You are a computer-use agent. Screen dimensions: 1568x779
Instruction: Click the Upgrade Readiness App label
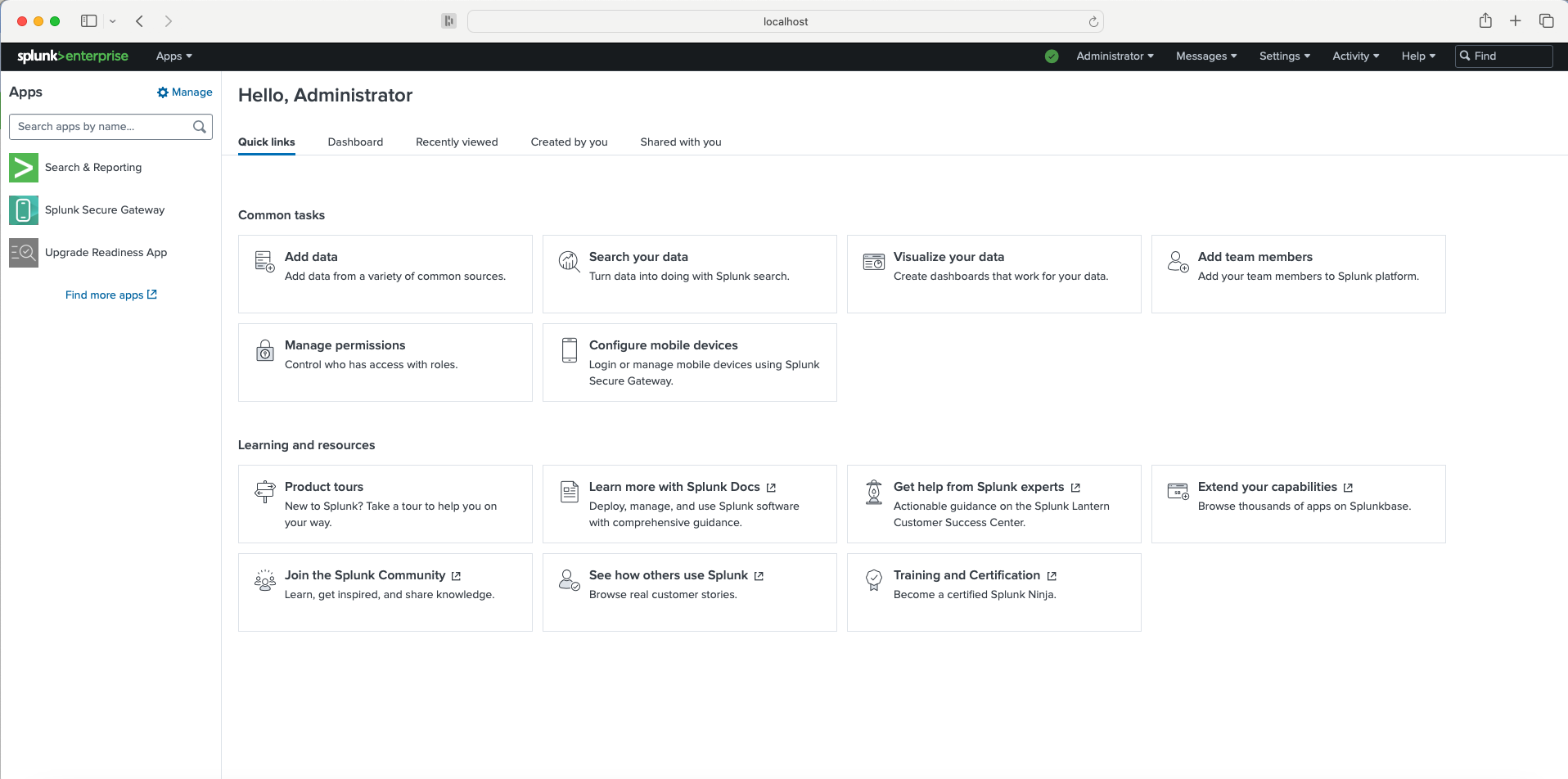coord(106,253)
